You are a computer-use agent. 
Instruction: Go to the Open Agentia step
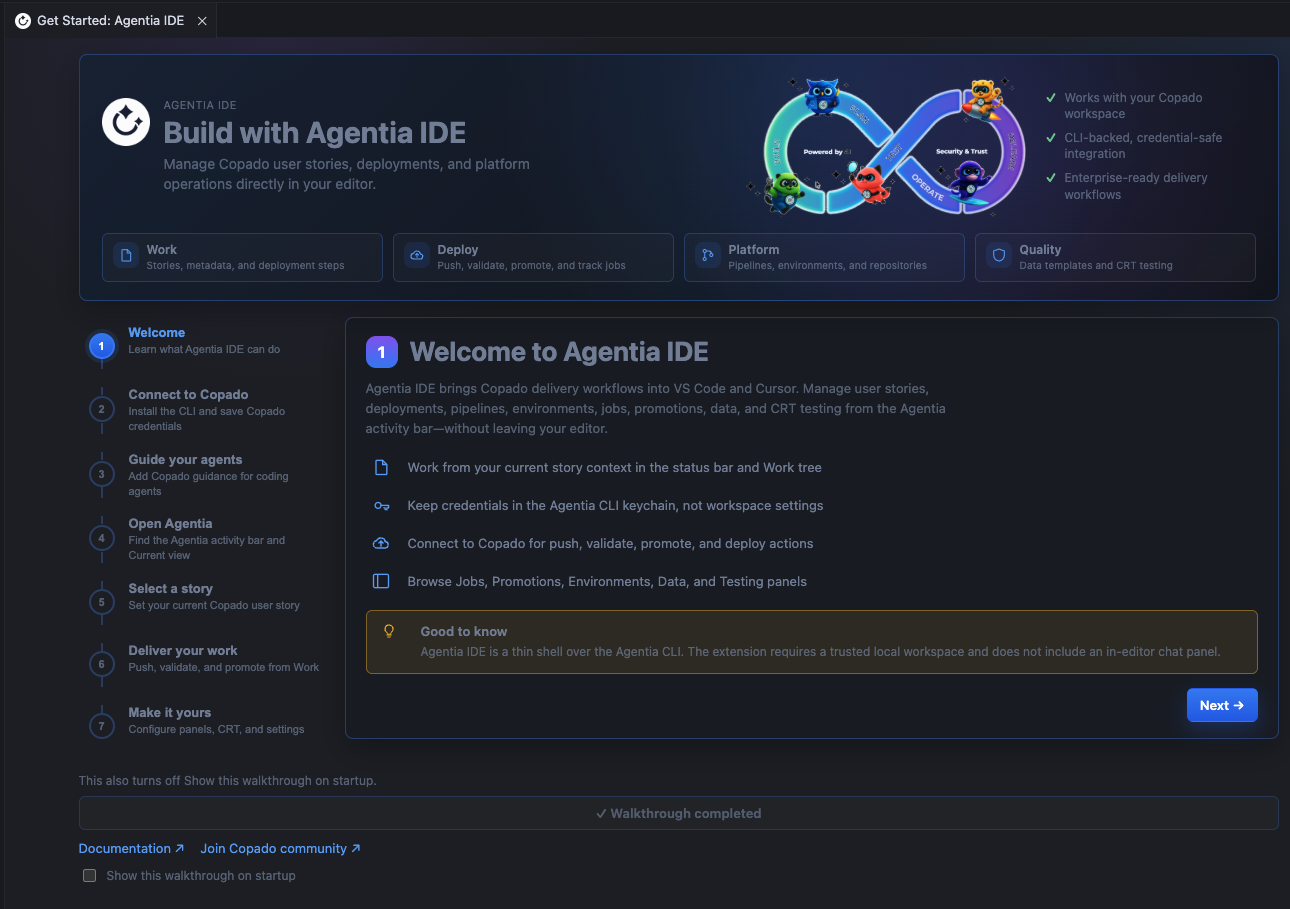pyautogui.click(x=205, y=539)
